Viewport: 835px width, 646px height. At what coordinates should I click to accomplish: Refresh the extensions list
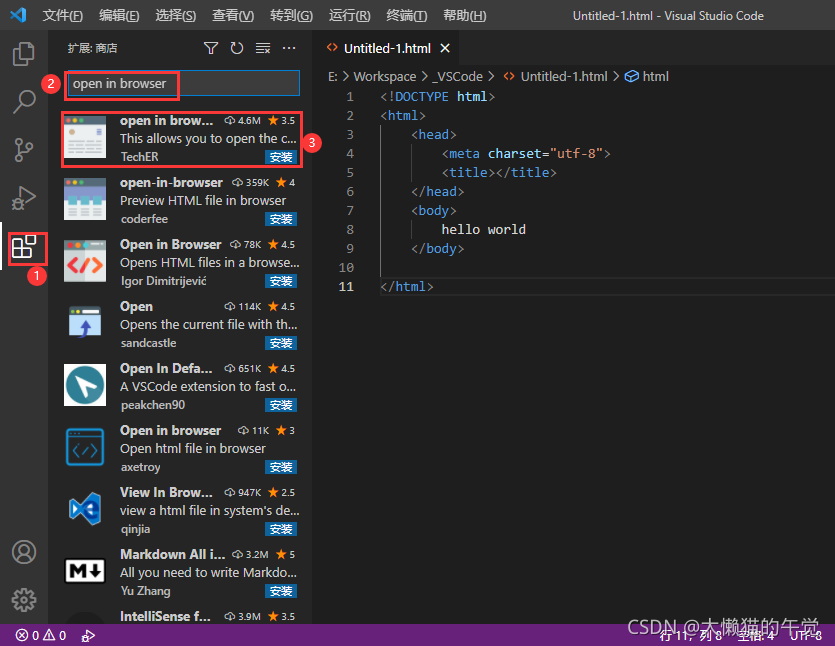tap(235, 47)
